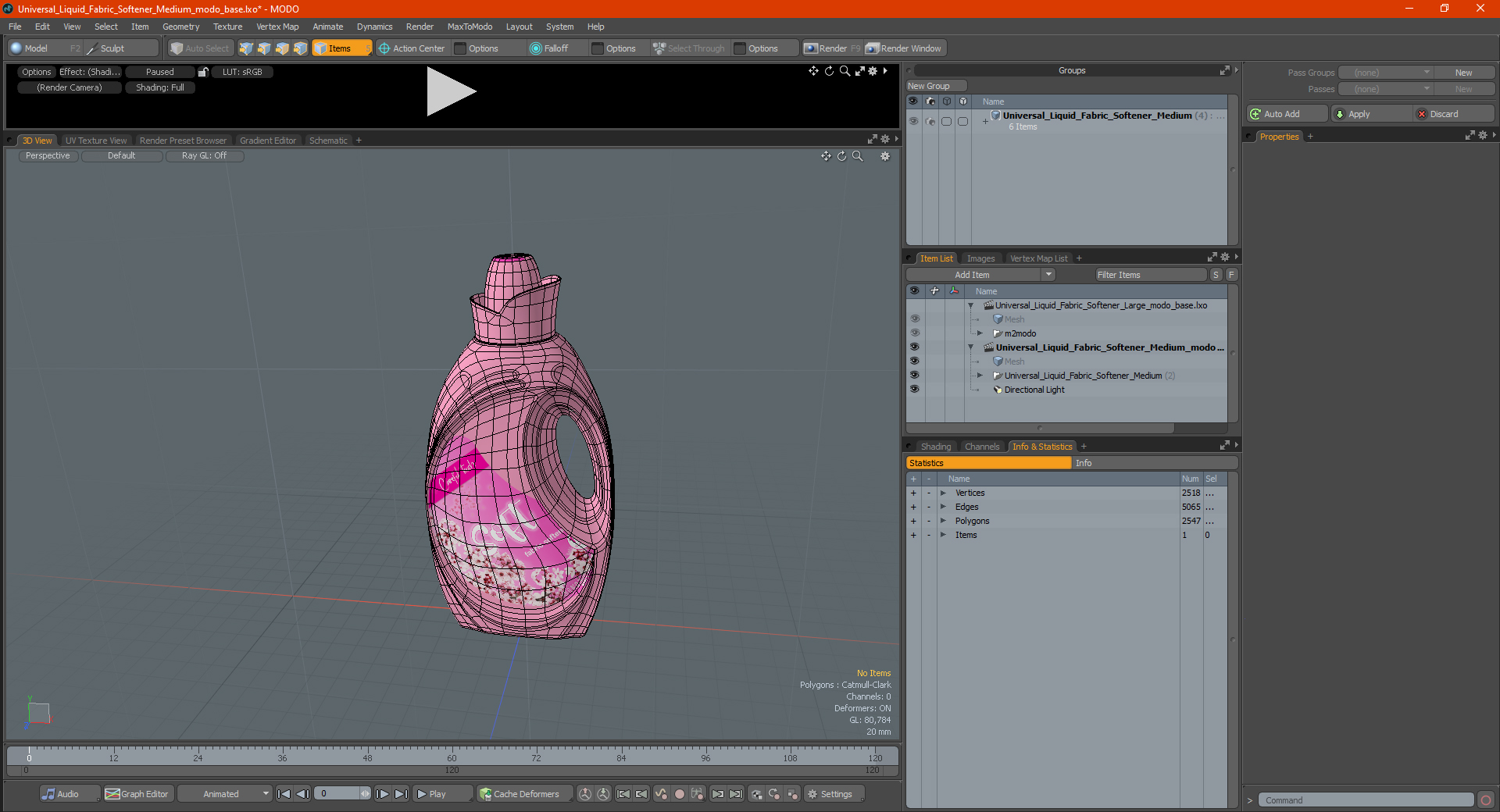Click in the Command input field
The height and width of the screenshot is (812, 1500).
(1366, 800)
